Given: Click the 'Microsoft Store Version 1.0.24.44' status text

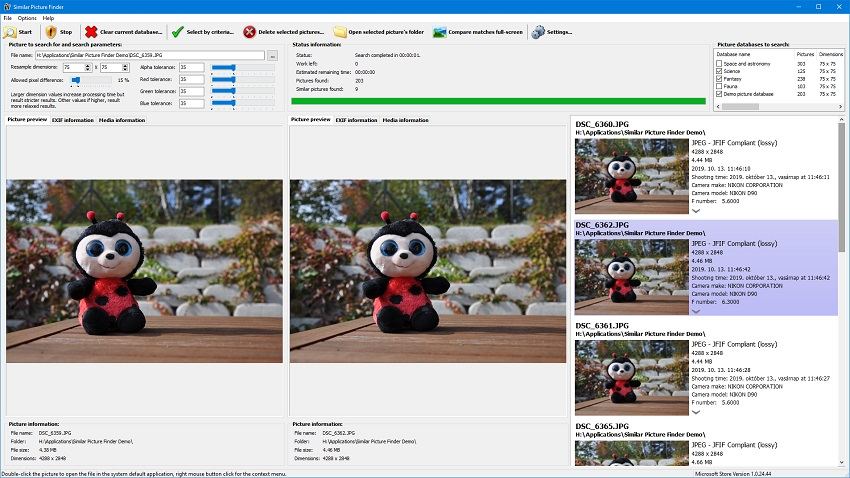Looking at the screenshot, I should point(733,474).
